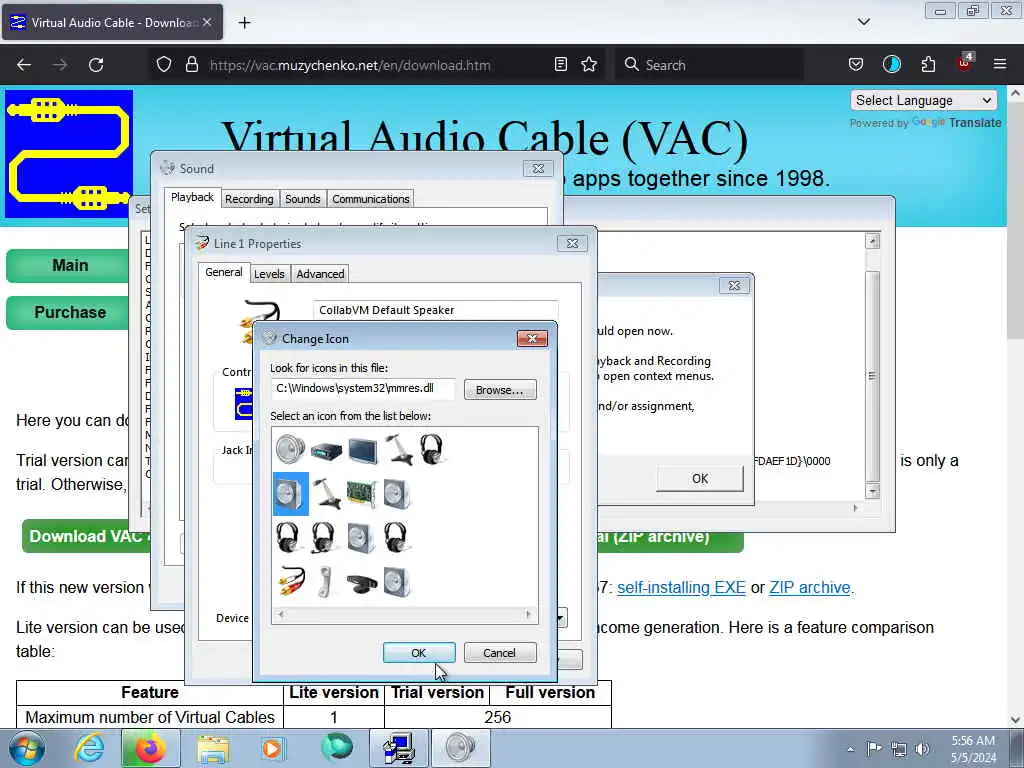Viewport: 1024px width, 768px height.
Task: Click the Browse... button
Action: (500, 390)
